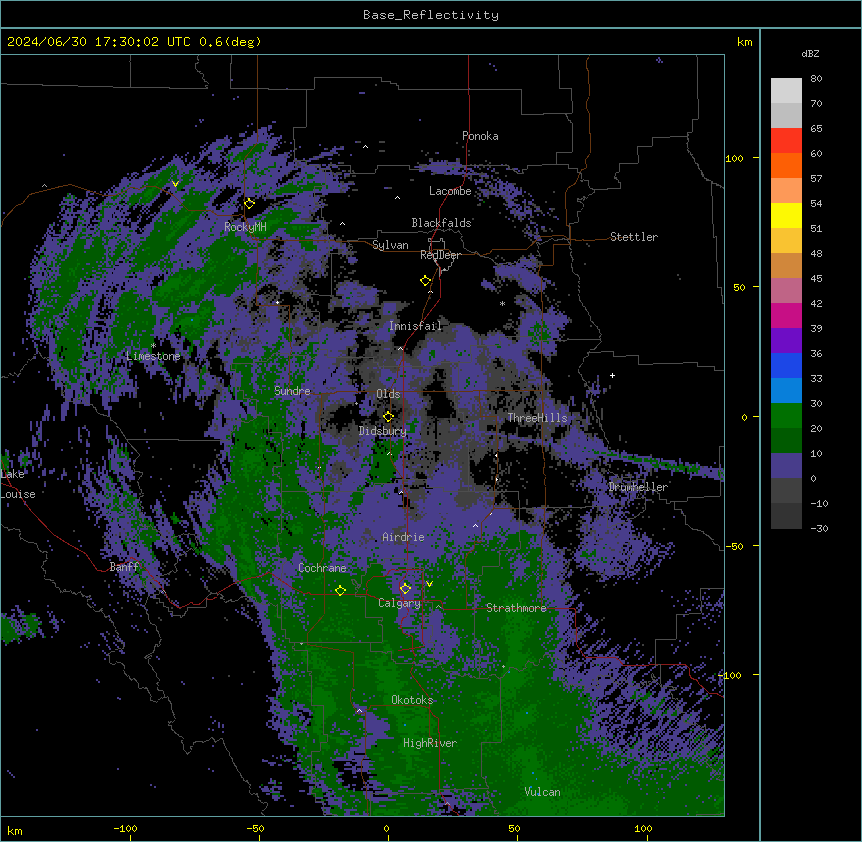Click the Calgary city label
This screenshot has width=862, height=842.
coord(399,603)
